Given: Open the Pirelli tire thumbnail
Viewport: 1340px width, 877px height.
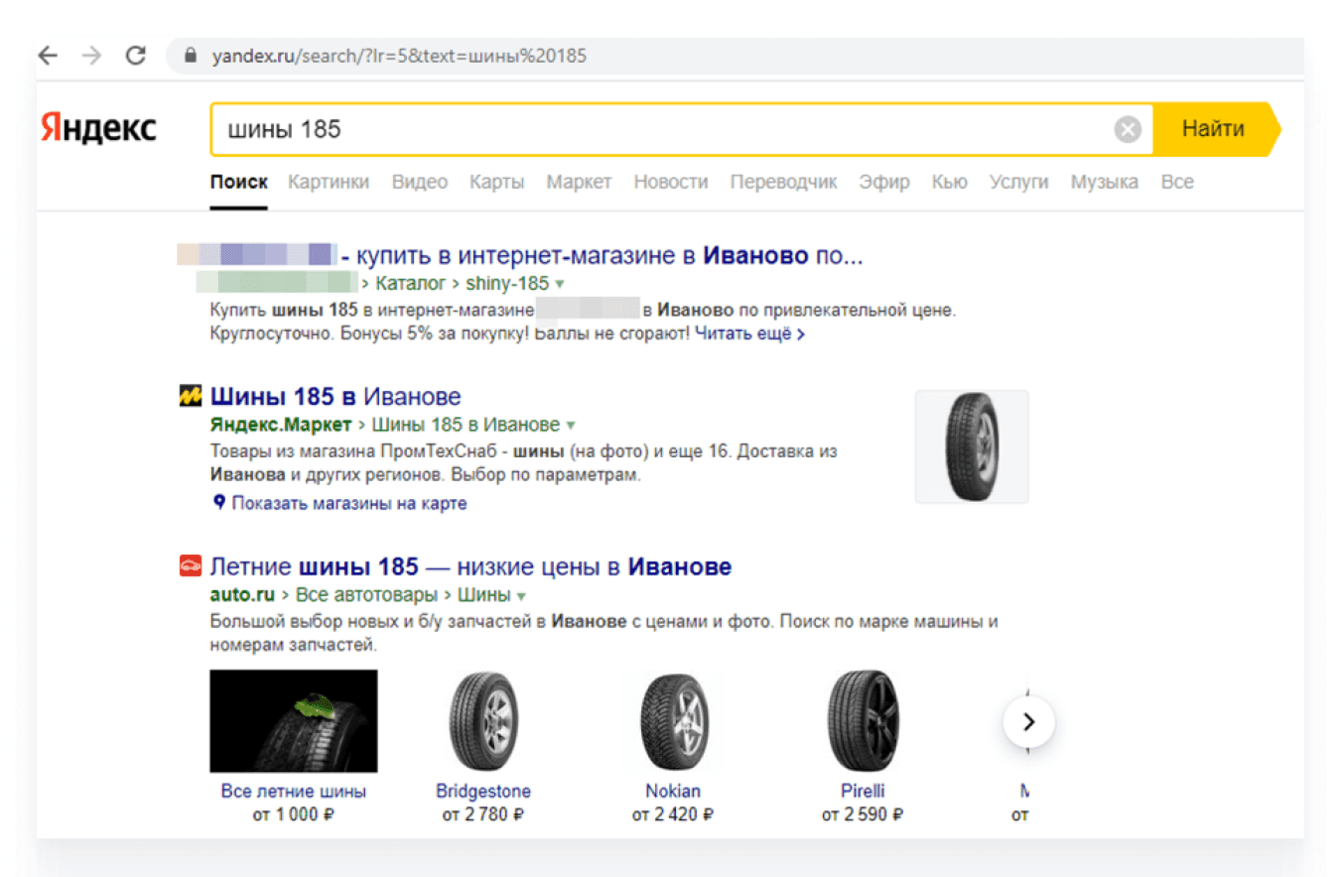Looking at the screenshot, I should [863, 721].
